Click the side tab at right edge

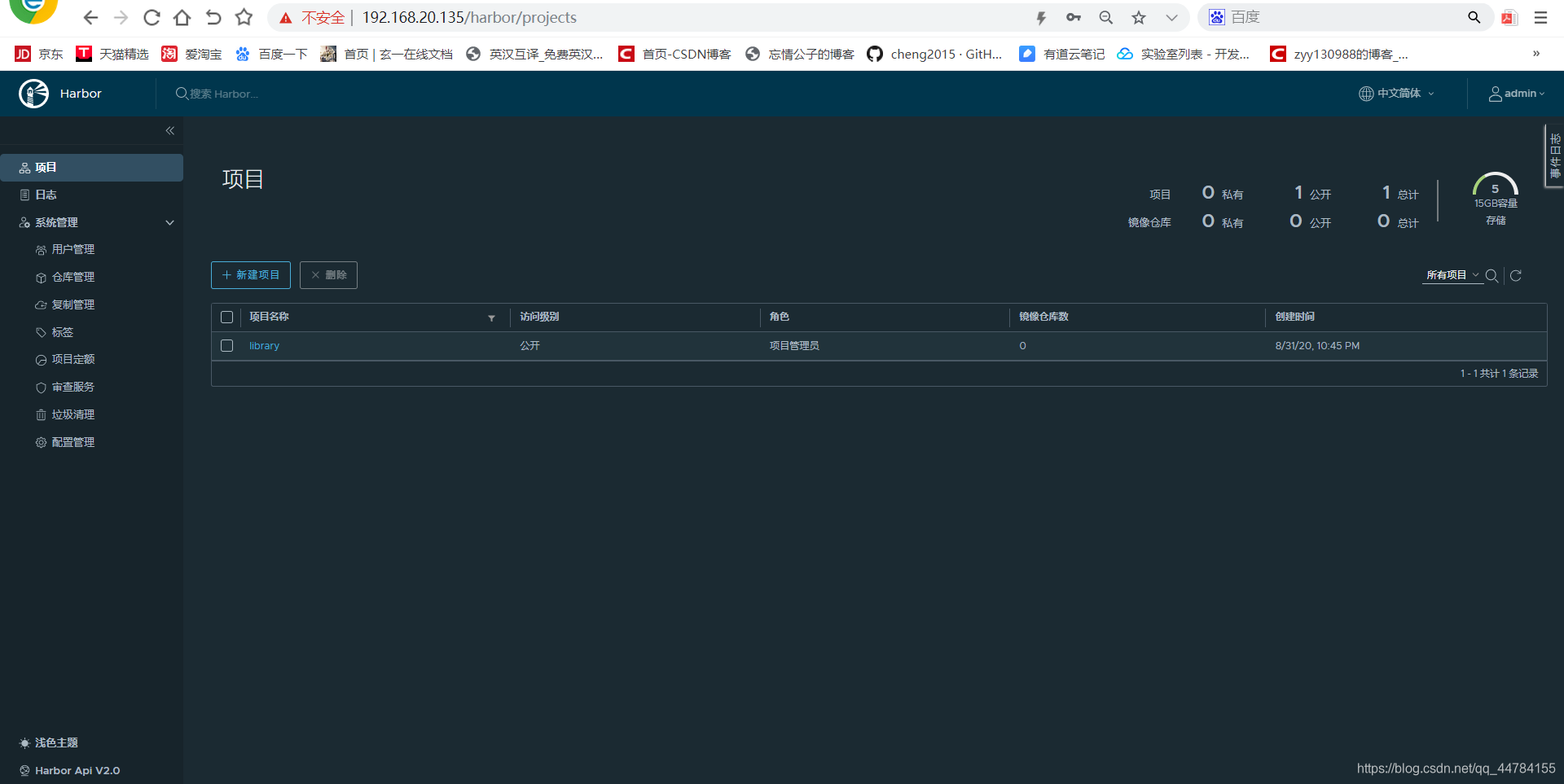pyautogui.click(x=1554, y=156)
